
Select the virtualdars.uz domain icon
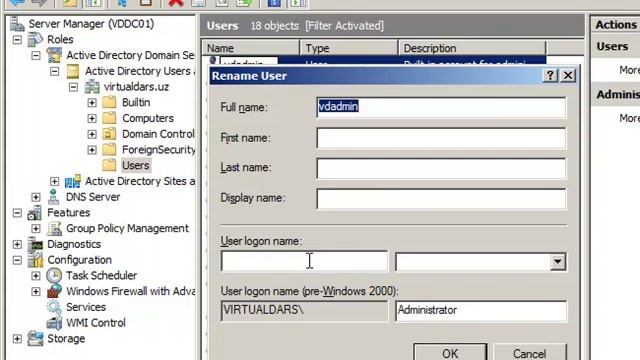click(92, 87)
